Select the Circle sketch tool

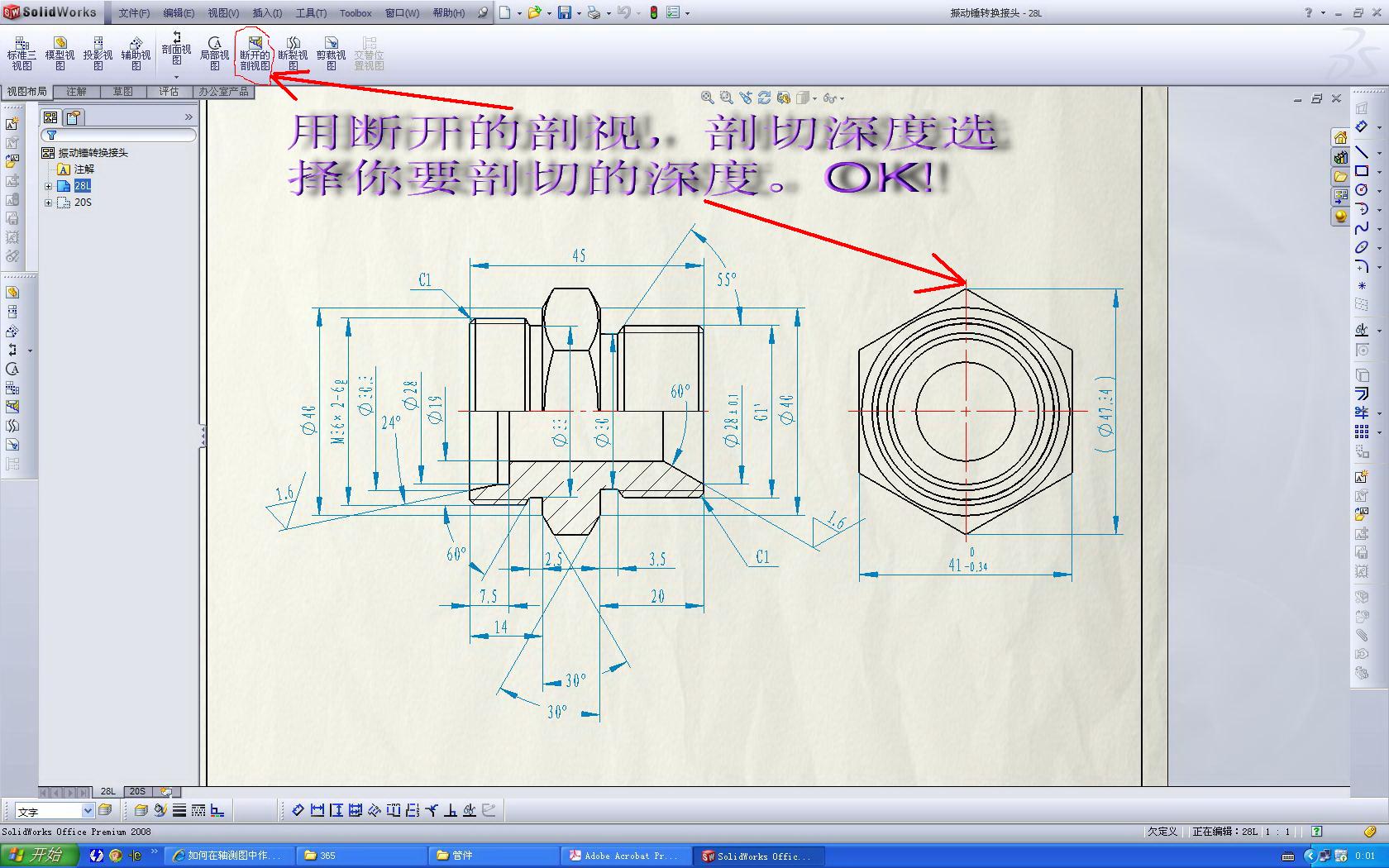click(x=1362, y=189)
